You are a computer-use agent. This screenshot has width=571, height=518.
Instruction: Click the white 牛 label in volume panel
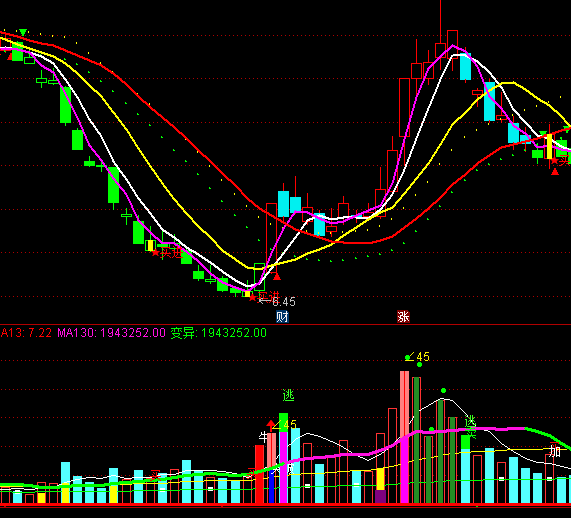(263, 437)
